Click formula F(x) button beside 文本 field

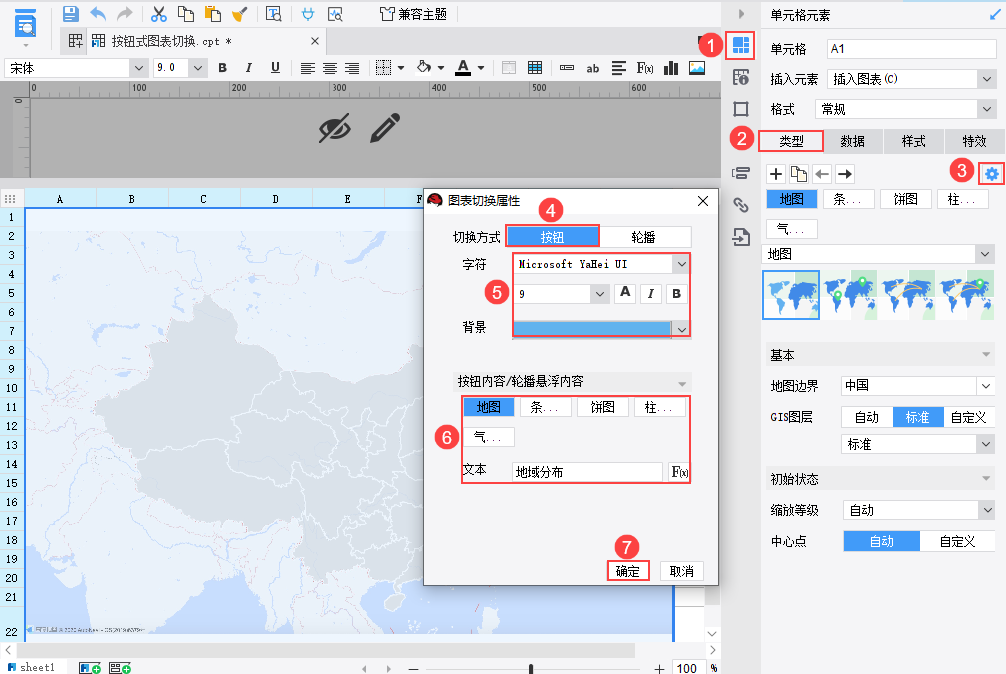click(x=678, y=472)
